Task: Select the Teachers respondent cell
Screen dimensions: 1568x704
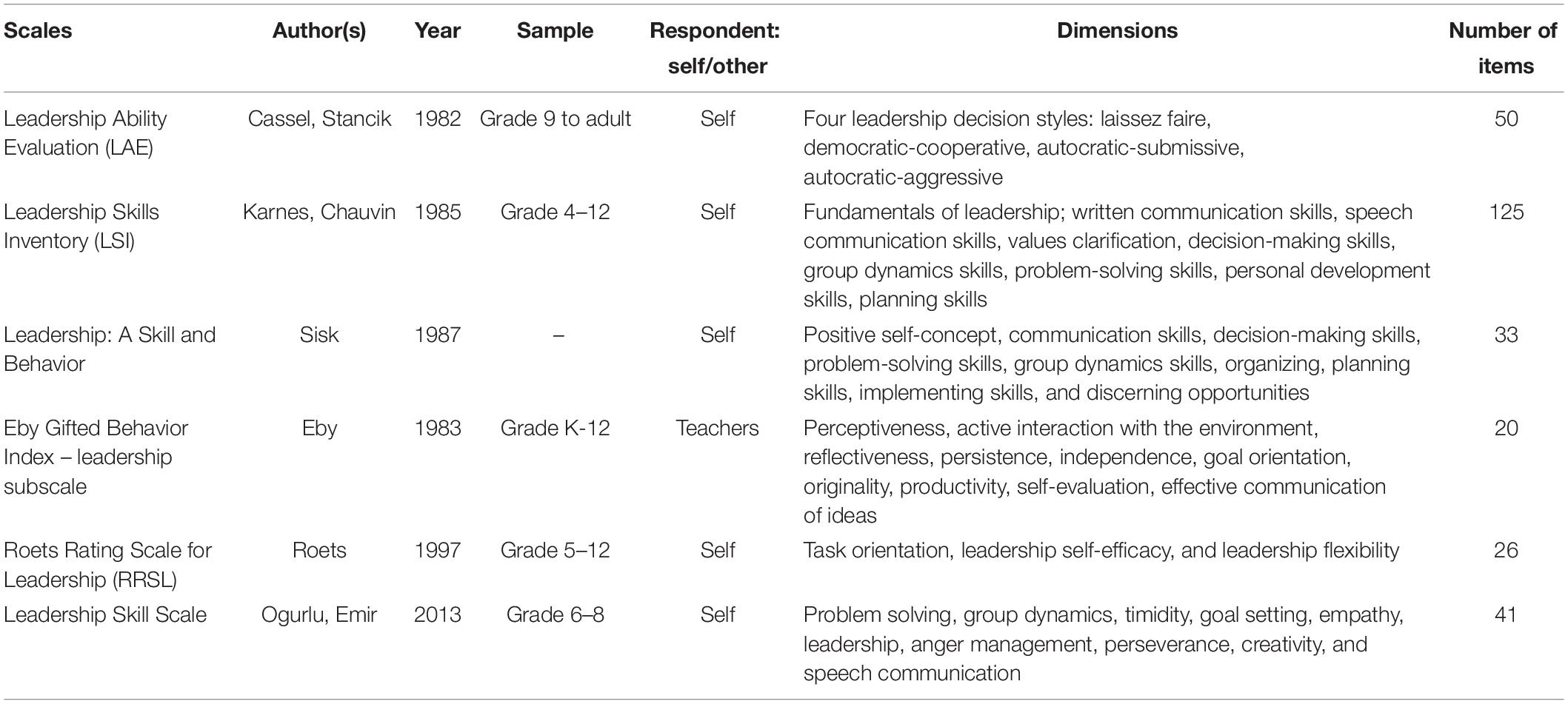Action: tap(717, 429)
